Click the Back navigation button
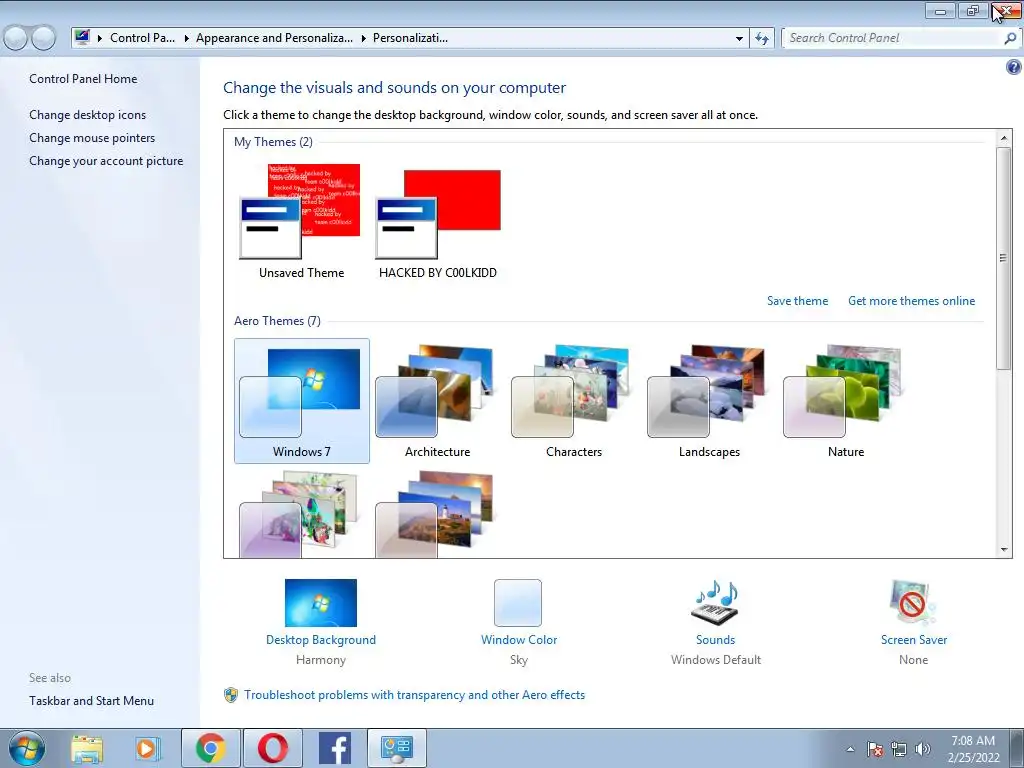 click(16, 38)
